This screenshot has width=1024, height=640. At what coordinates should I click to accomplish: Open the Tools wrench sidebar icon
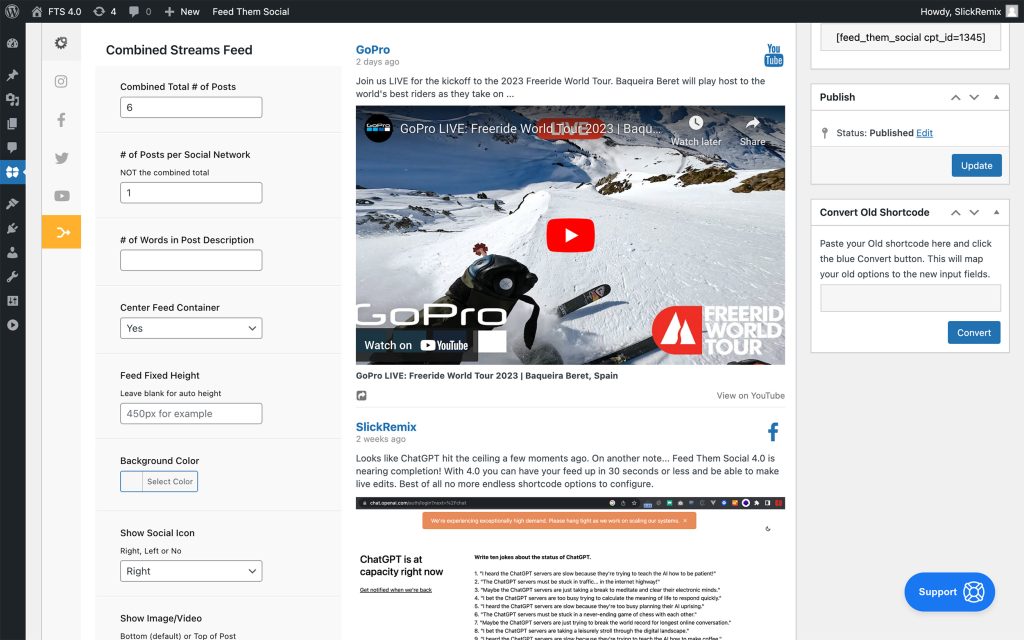click(12, 277)
